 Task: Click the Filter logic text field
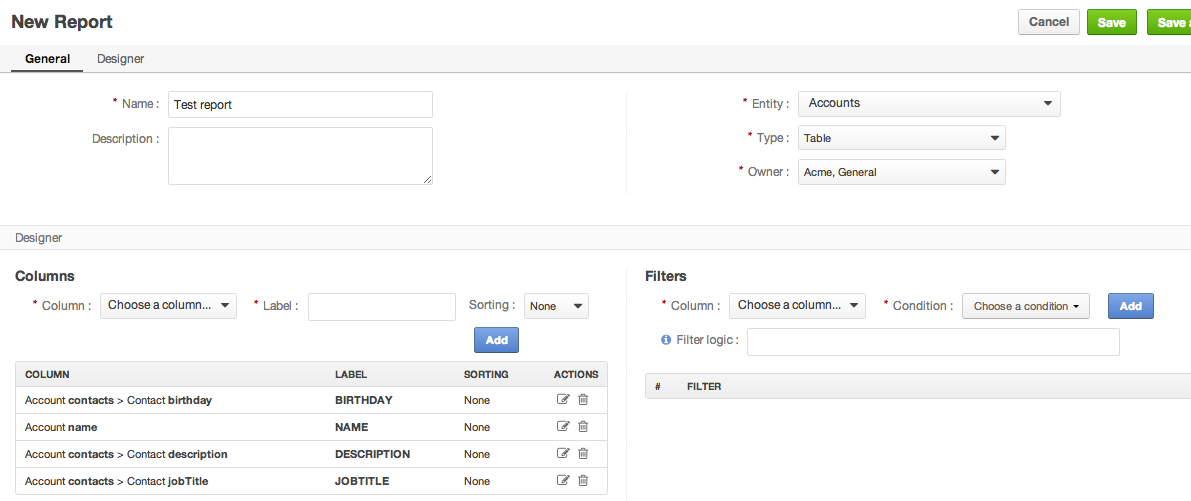point(934,342)
